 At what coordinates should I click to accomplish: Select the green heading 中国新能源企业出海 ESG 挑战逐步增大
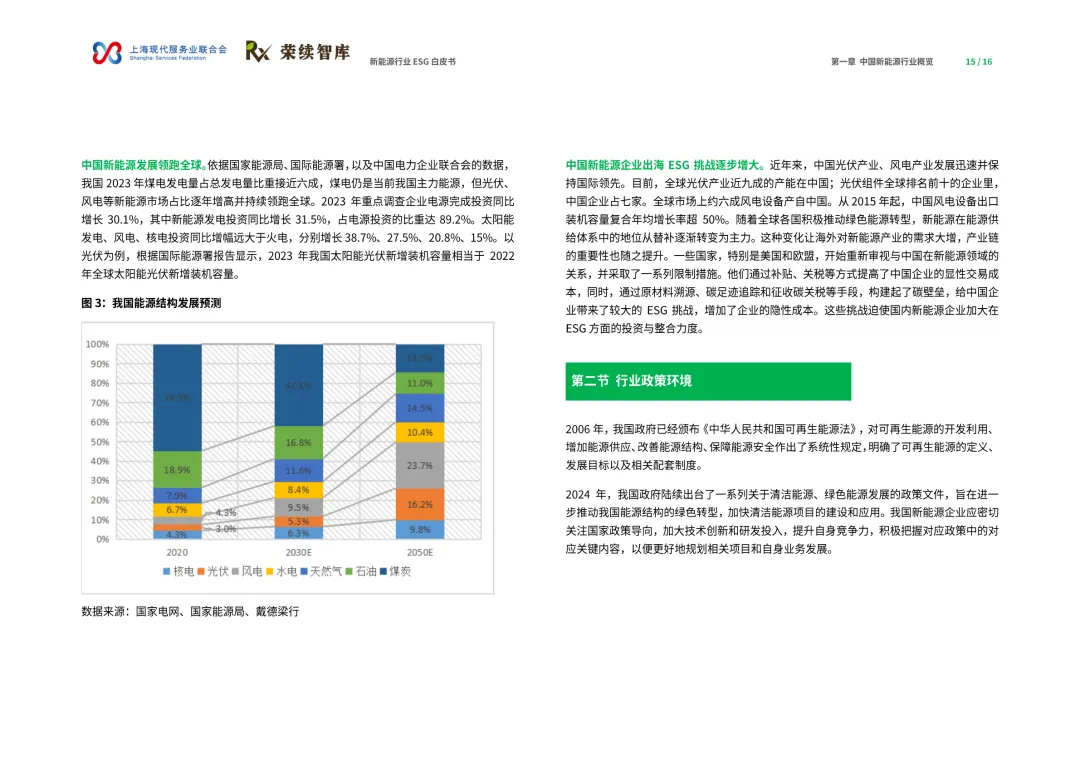tap(664, 165)
